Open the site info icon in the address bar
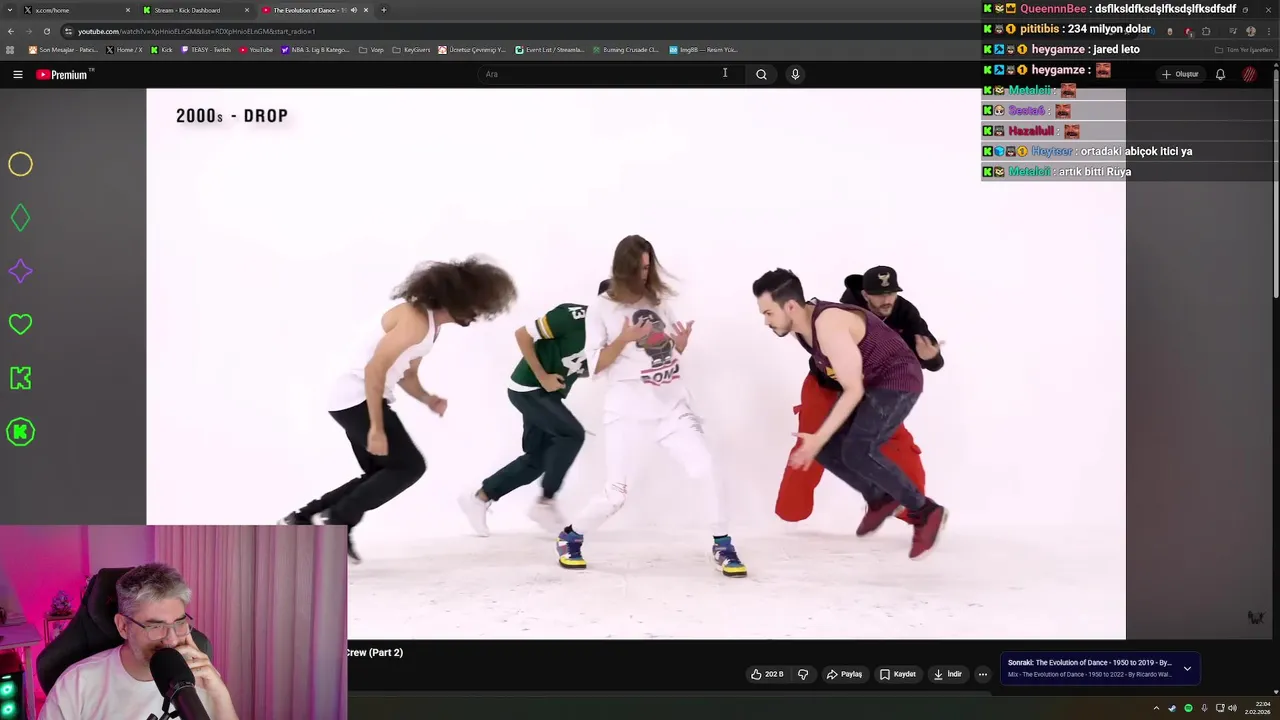 pyautogui.click(x=68, y=31)
